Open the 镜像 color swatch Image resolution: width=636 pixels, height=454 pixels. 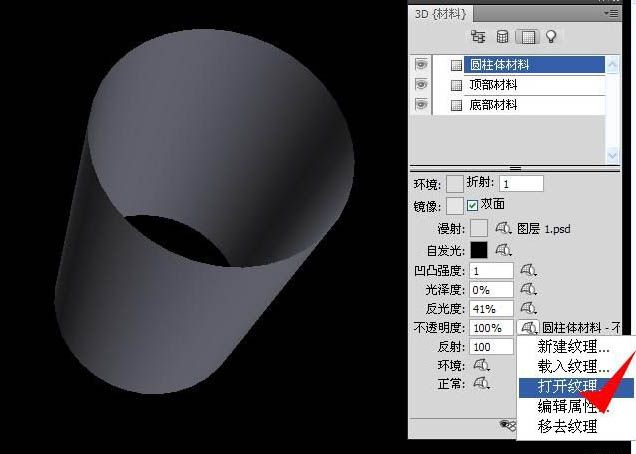tap(455, 206)
